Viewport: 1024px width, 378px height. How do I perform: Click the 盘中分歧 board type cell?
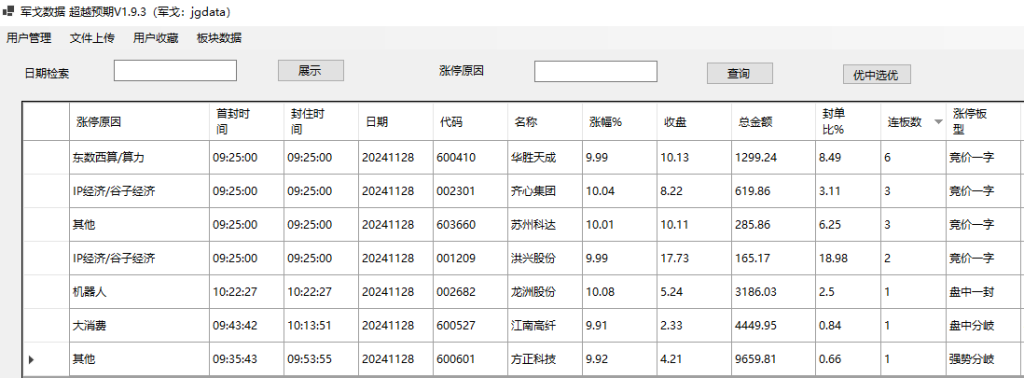(x=983, y=326)
